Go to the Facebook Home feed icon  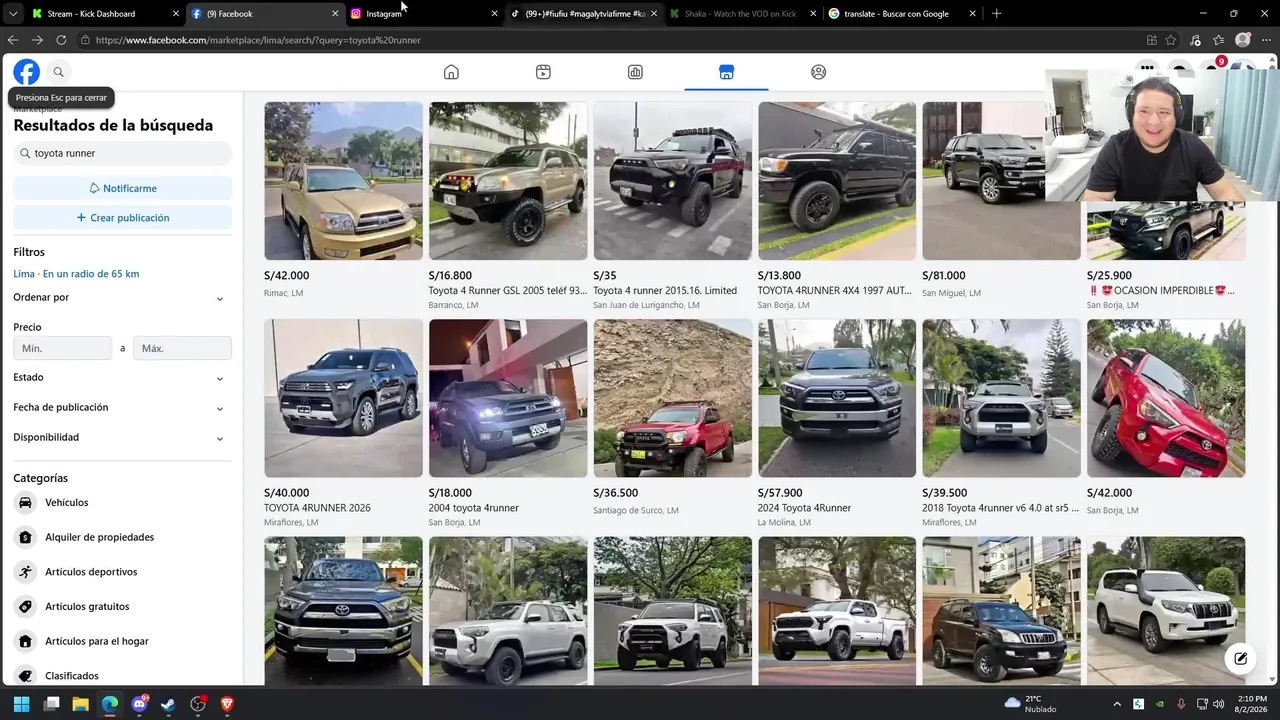click(451, 72)
